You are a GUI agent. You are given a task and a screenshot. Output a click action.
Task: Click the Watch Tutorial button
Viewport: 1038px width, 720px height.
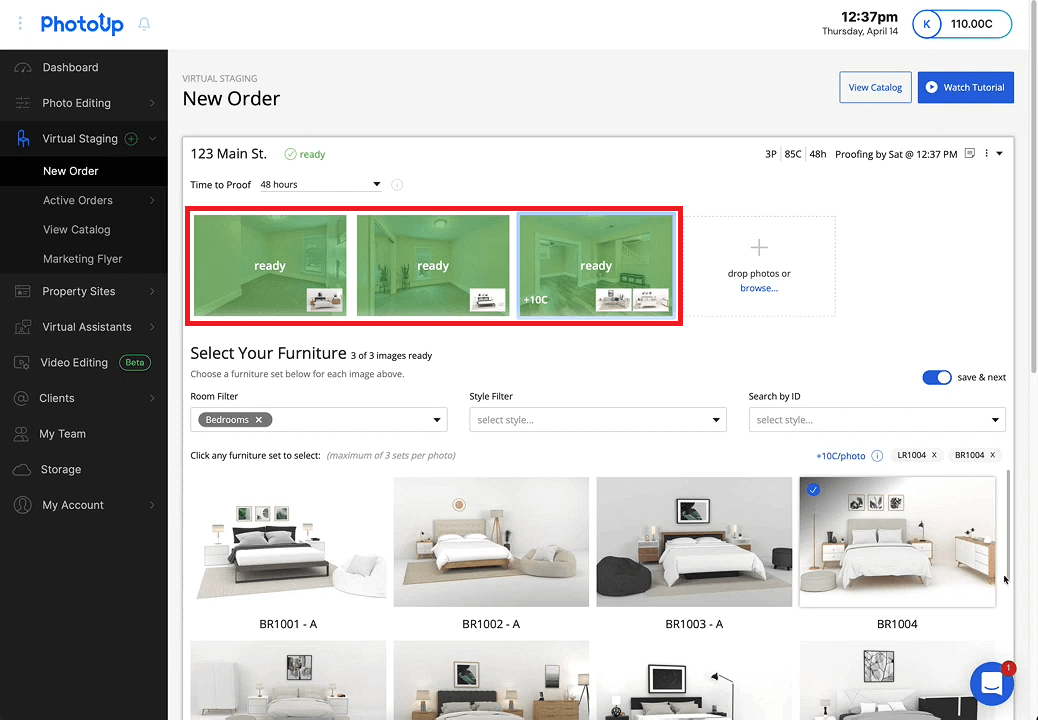tap(965, 87)
